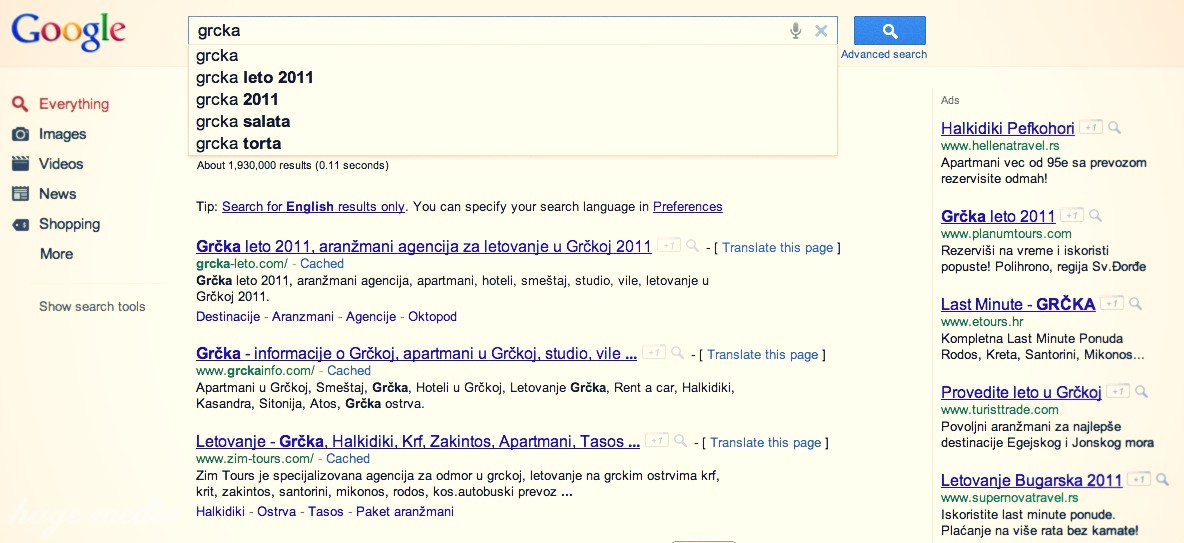Open the 'Paket aranžmani' sitelink
This screenshot has height=543, width=1184.
click(405, 512)
